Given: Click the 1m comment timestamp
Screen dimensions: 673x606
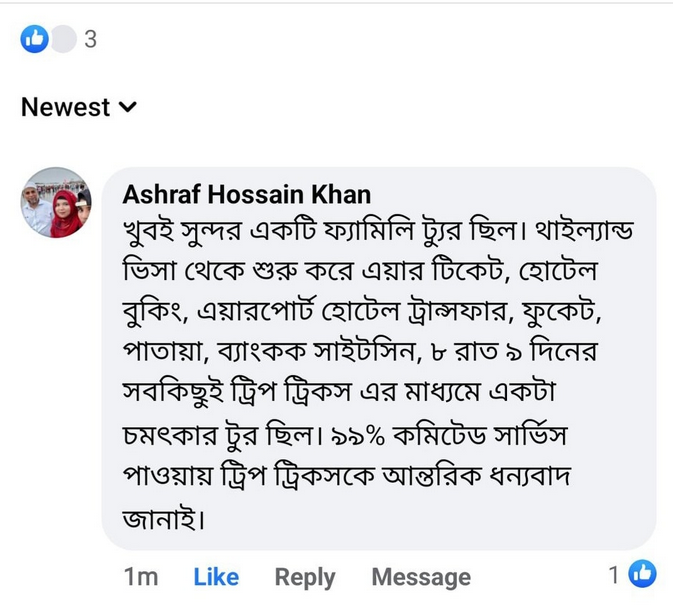Looking at the screenshot, I should tap(141, 577).
